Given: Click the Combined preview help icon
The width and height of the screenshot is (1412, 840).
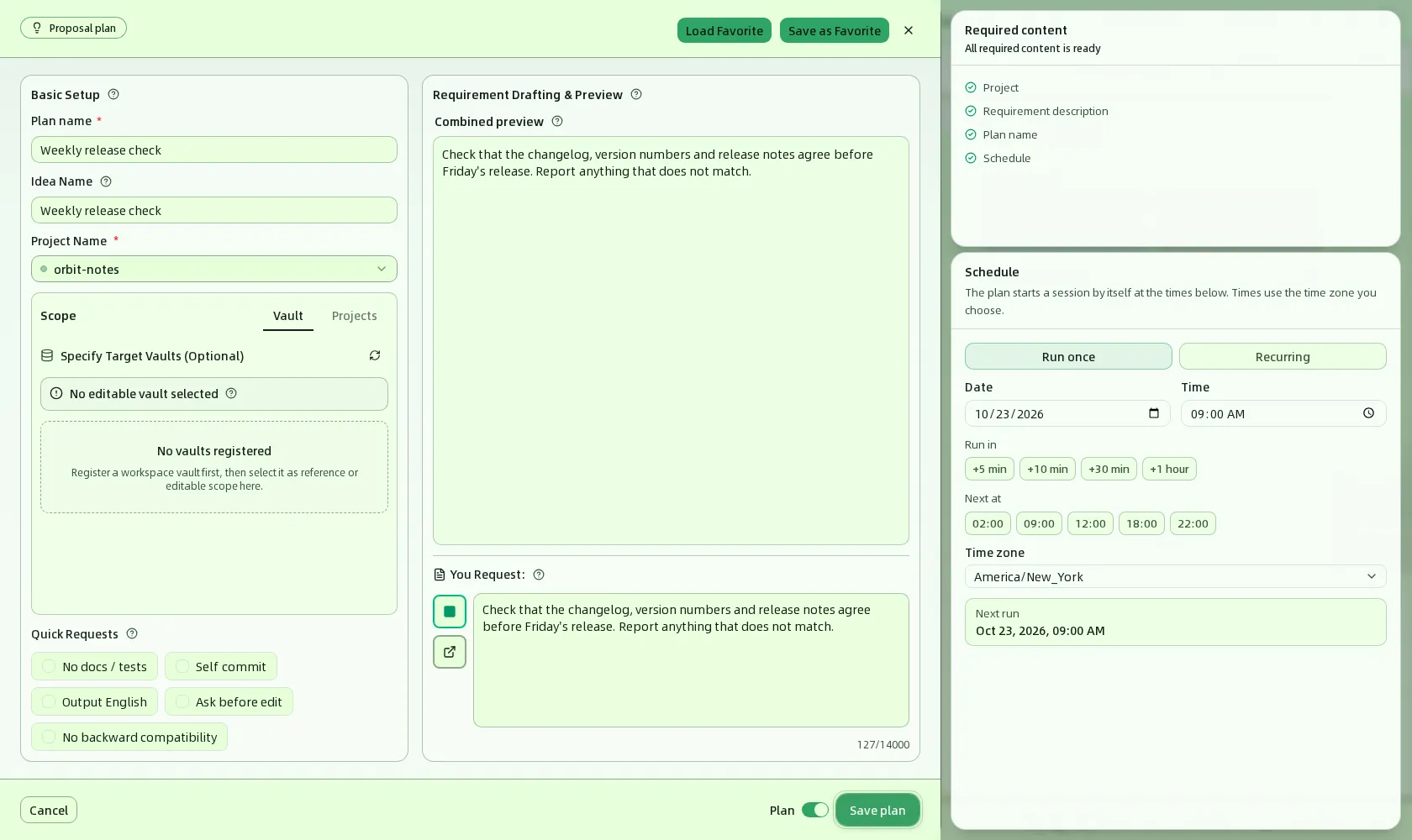Looking at the screenshot, I should point(557,121).
